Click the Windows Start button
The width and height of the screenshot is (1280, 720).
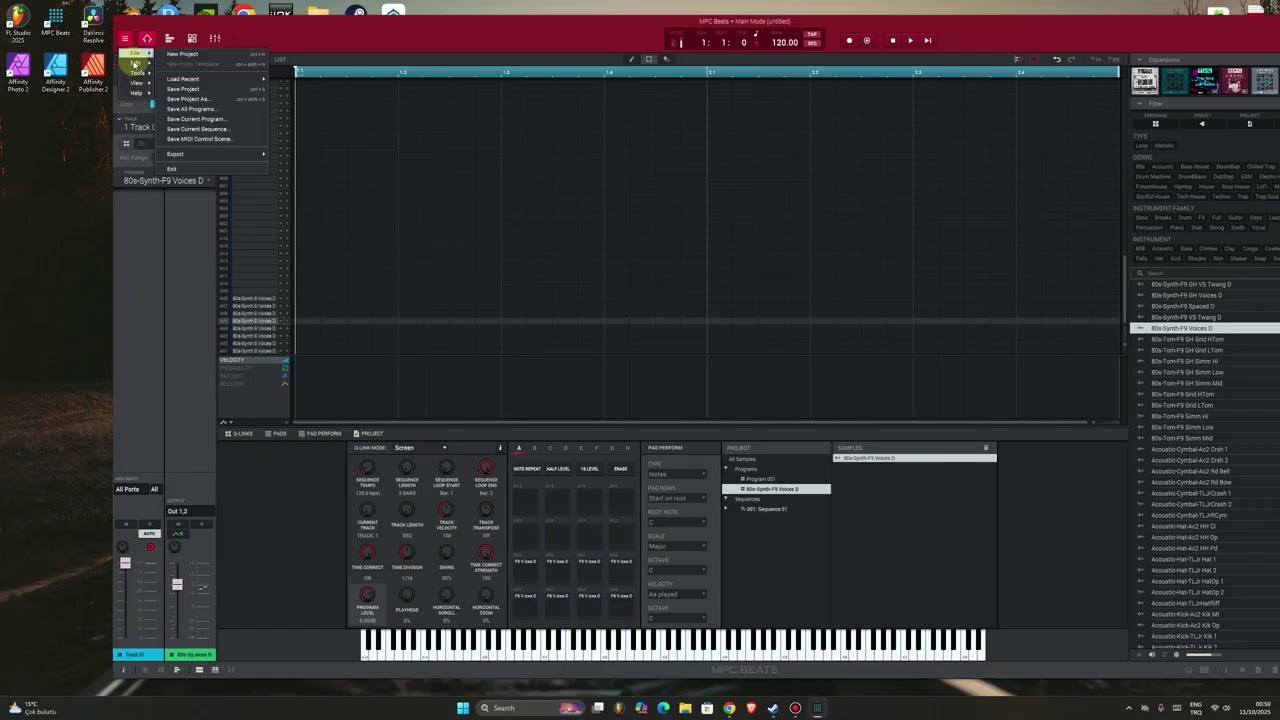pyautogui.click(x=463, y=708)
